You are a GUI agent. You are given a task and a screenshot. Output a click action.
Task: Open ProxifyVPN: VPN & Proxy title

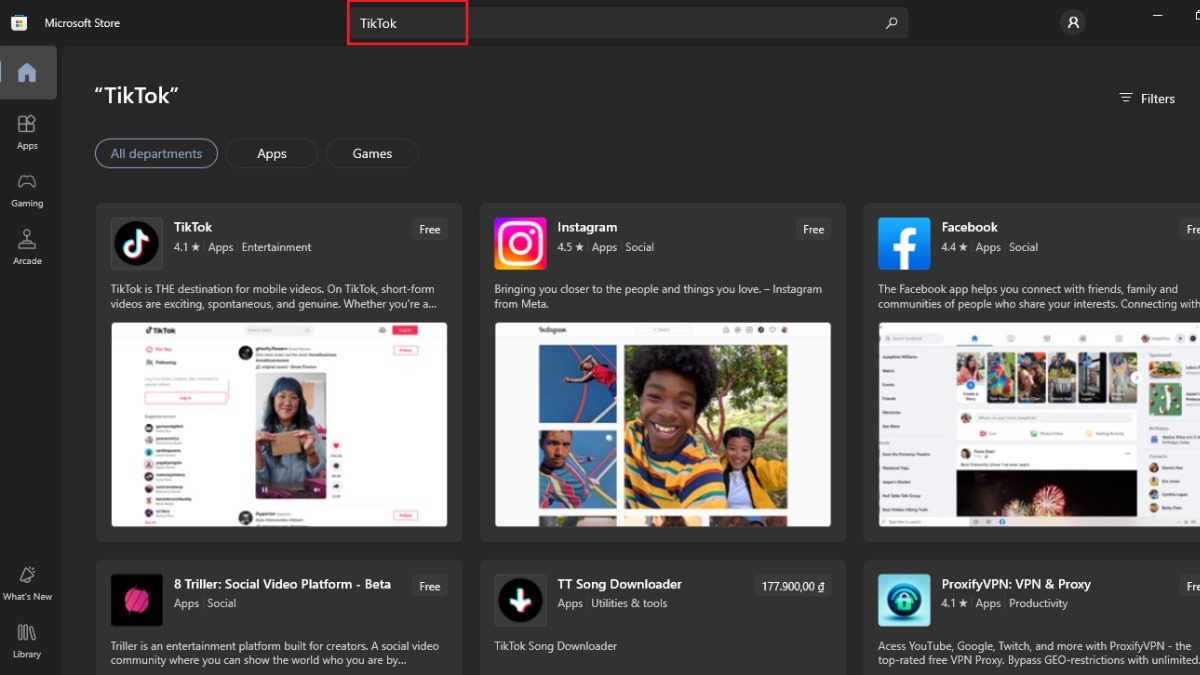tap(1016, 584)
